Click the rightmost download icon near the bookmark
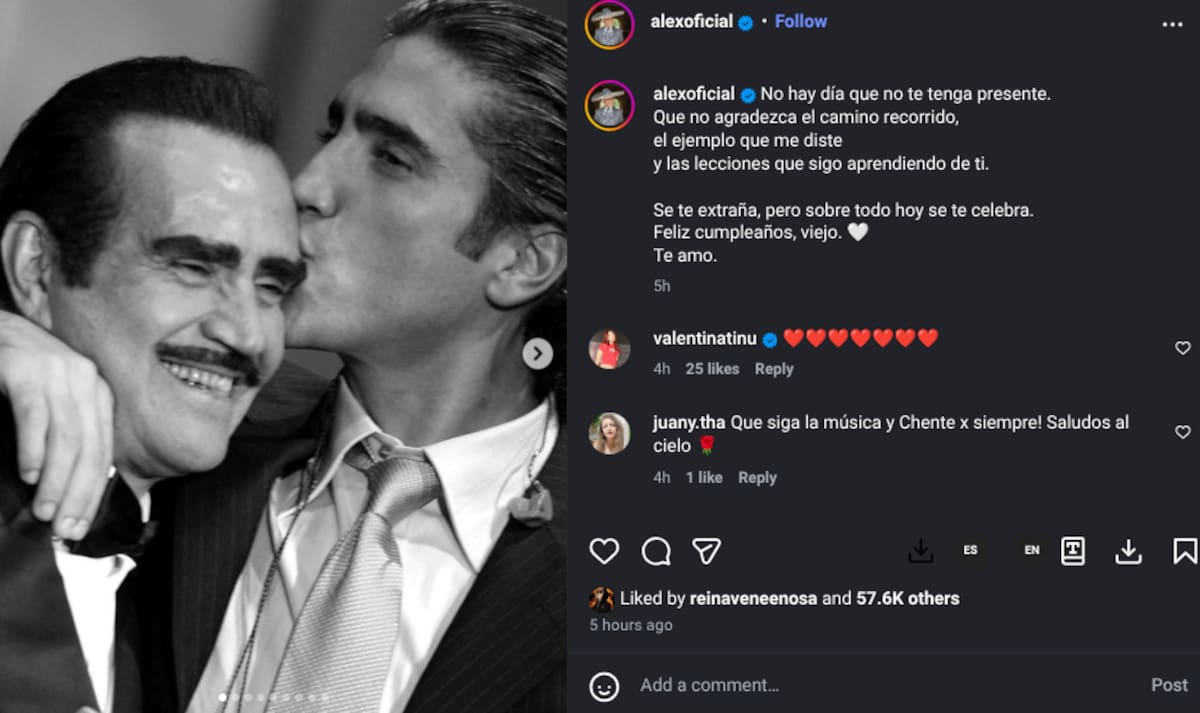Image resolution: width=1200 pixels, height=713 pixels. pos(1128,550)
